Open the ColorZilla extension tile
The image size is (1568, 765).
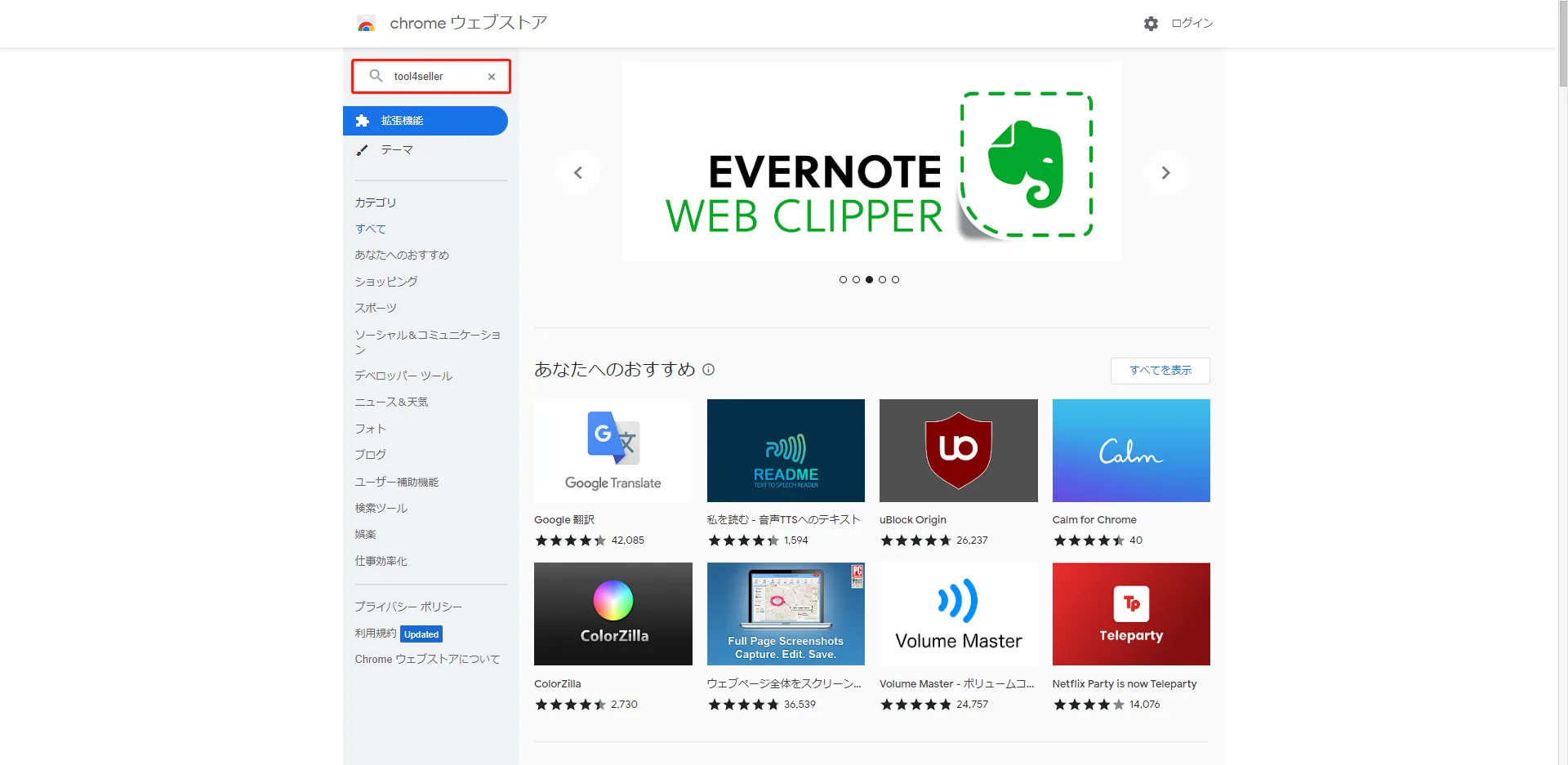[x=612, y=614]
